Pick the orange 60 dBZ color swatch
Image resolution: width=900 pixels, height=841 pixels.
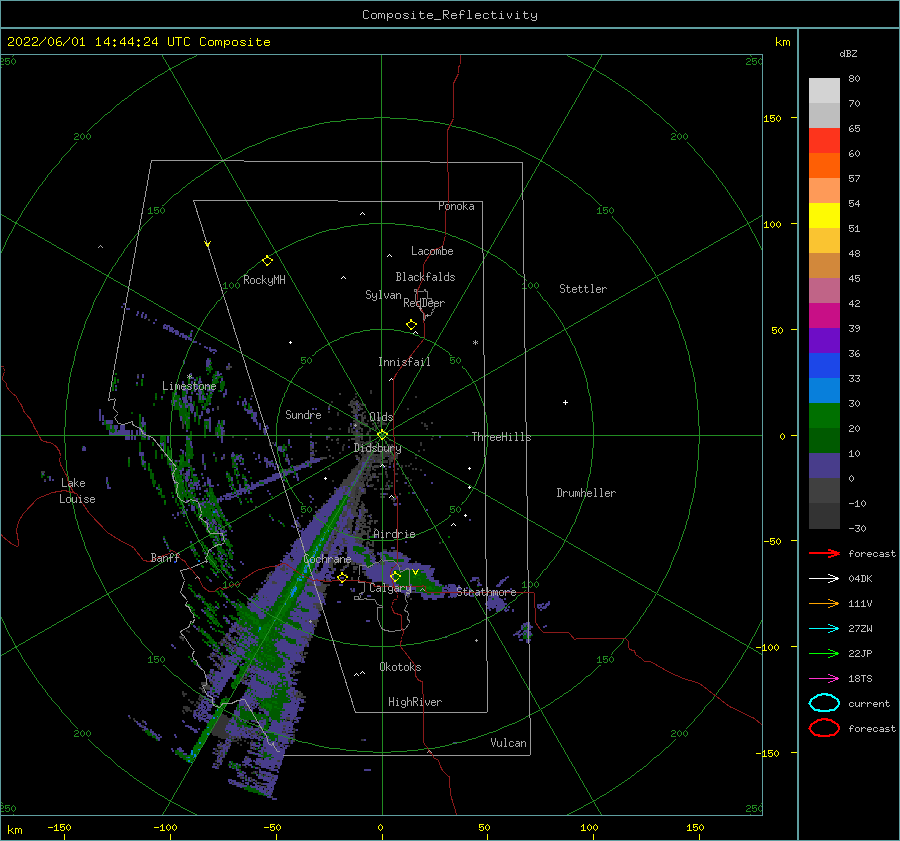(824, 165)
